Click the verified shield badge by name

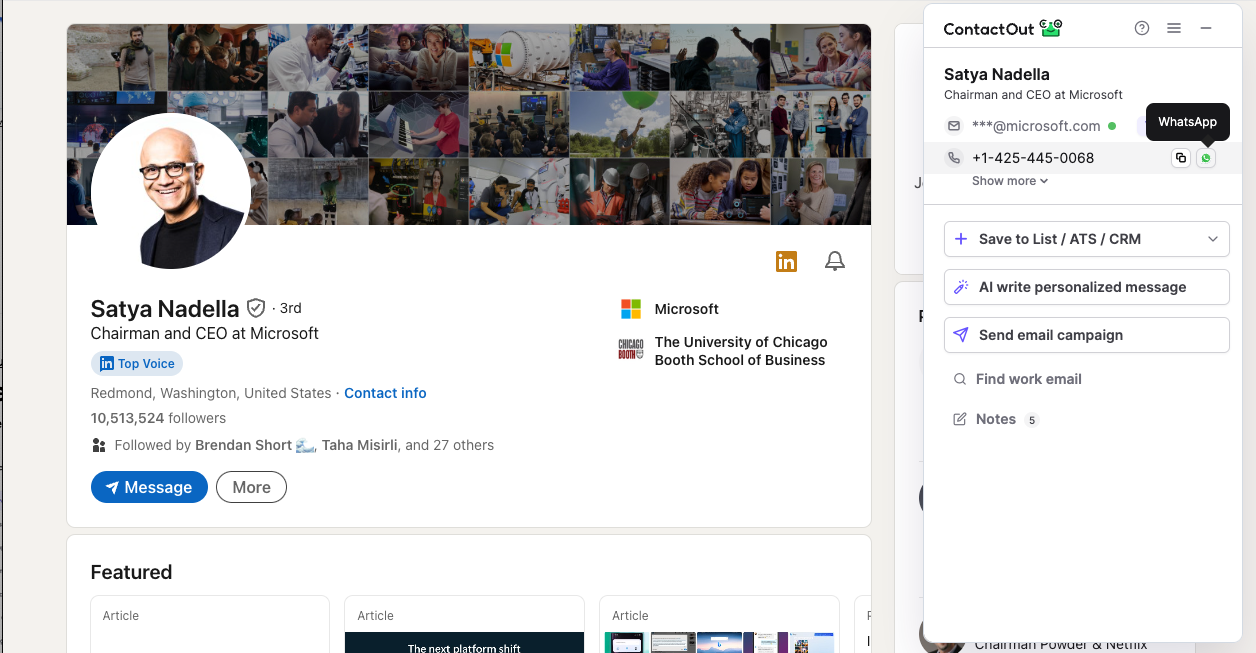(256, 308)
